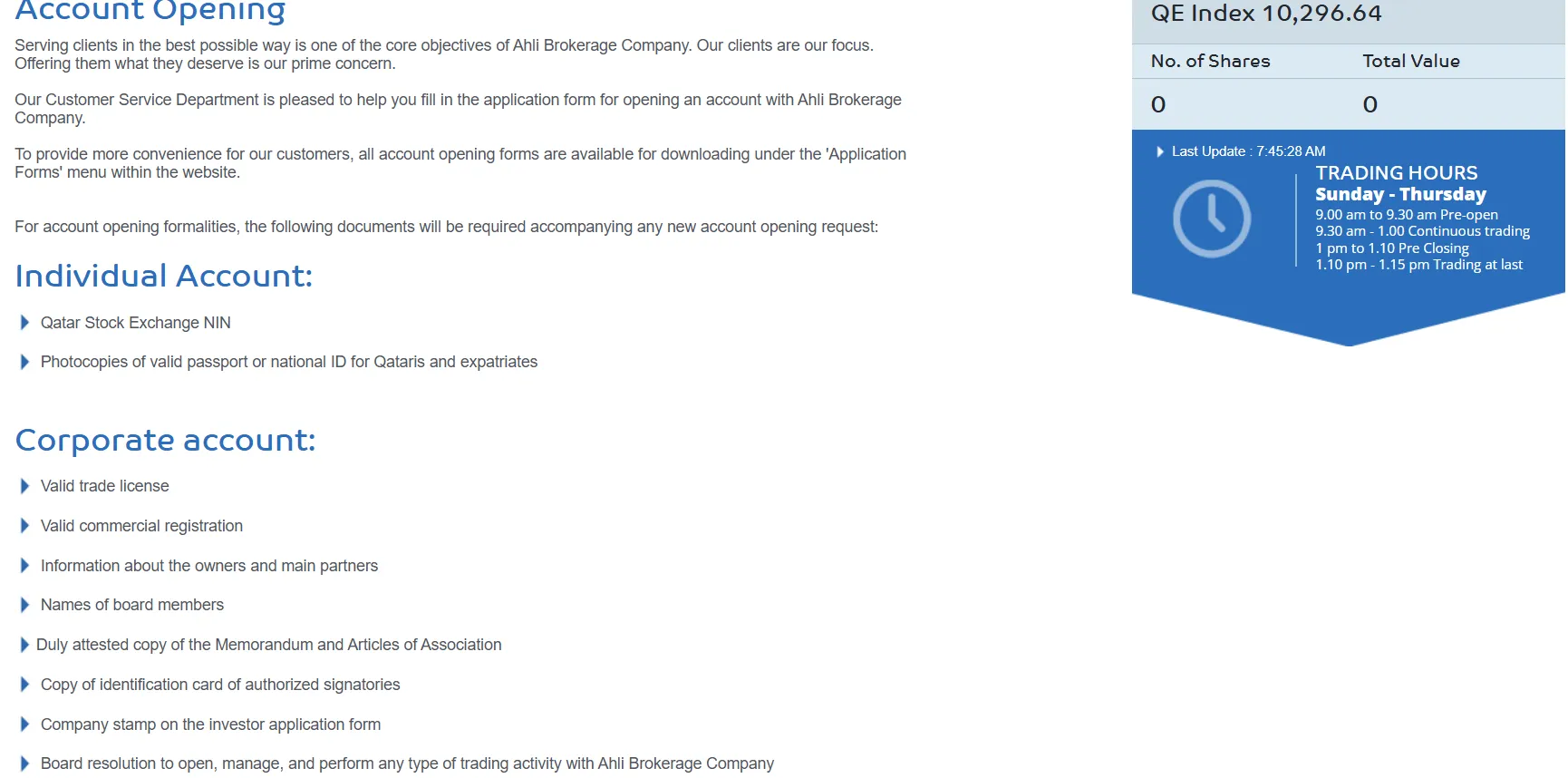Click the Sunday - Thursday label

point(1400,194)
